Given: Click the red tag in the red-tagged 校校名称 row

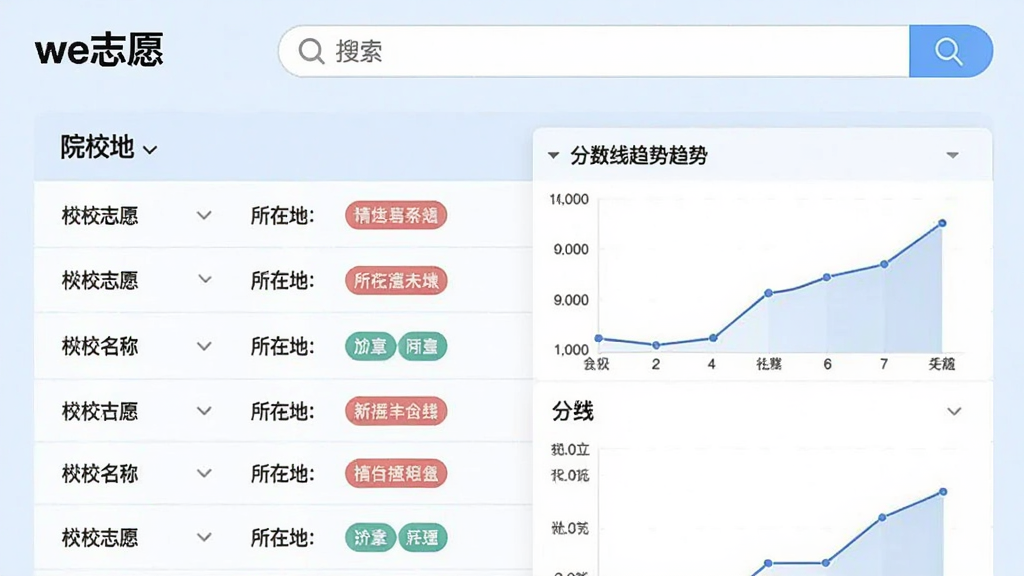Looking at the screenshot, I should coord(396,473).
